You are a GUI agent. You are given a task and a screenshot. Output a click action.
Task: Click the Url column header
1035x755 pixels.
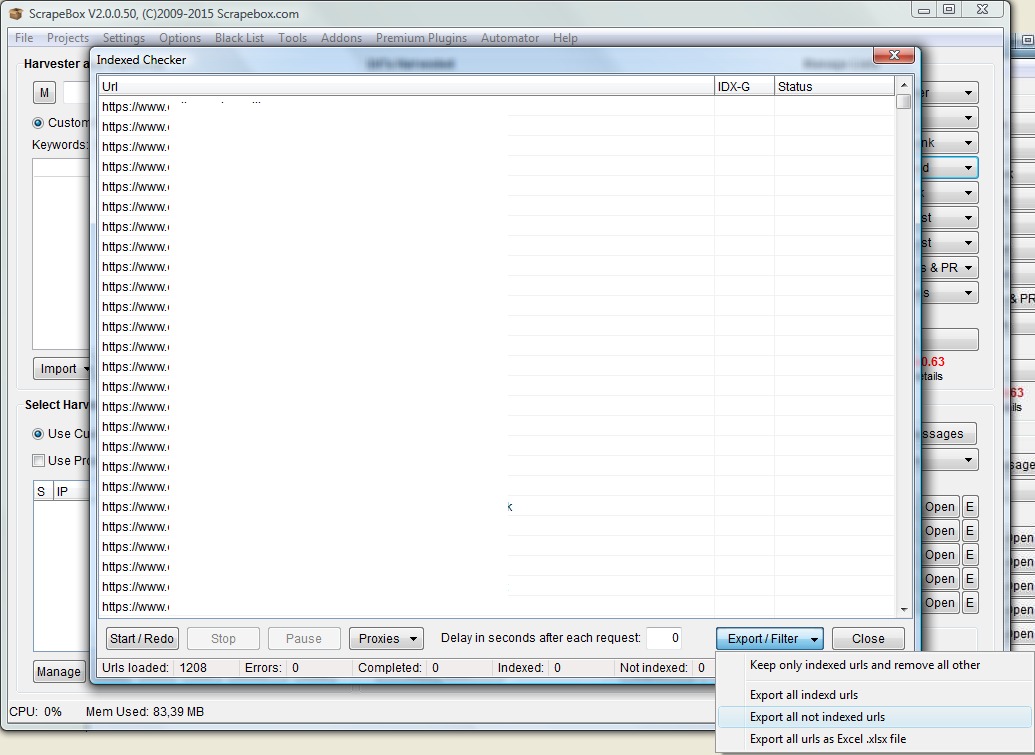click(407, 86)
